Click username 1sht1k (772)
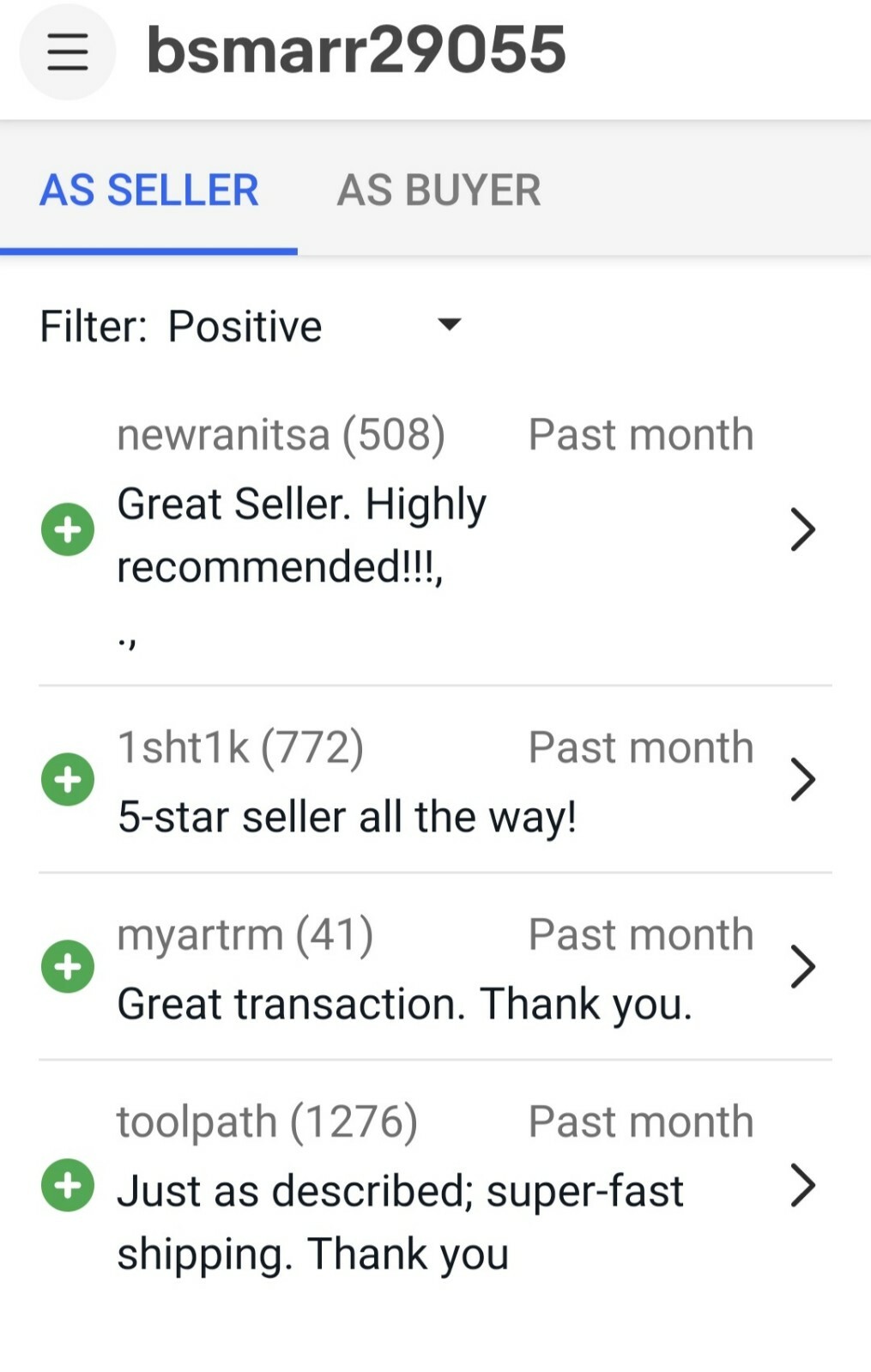The height and width of the screenshot is (1372, 871). pyautogui.click(x=240, y=747)
